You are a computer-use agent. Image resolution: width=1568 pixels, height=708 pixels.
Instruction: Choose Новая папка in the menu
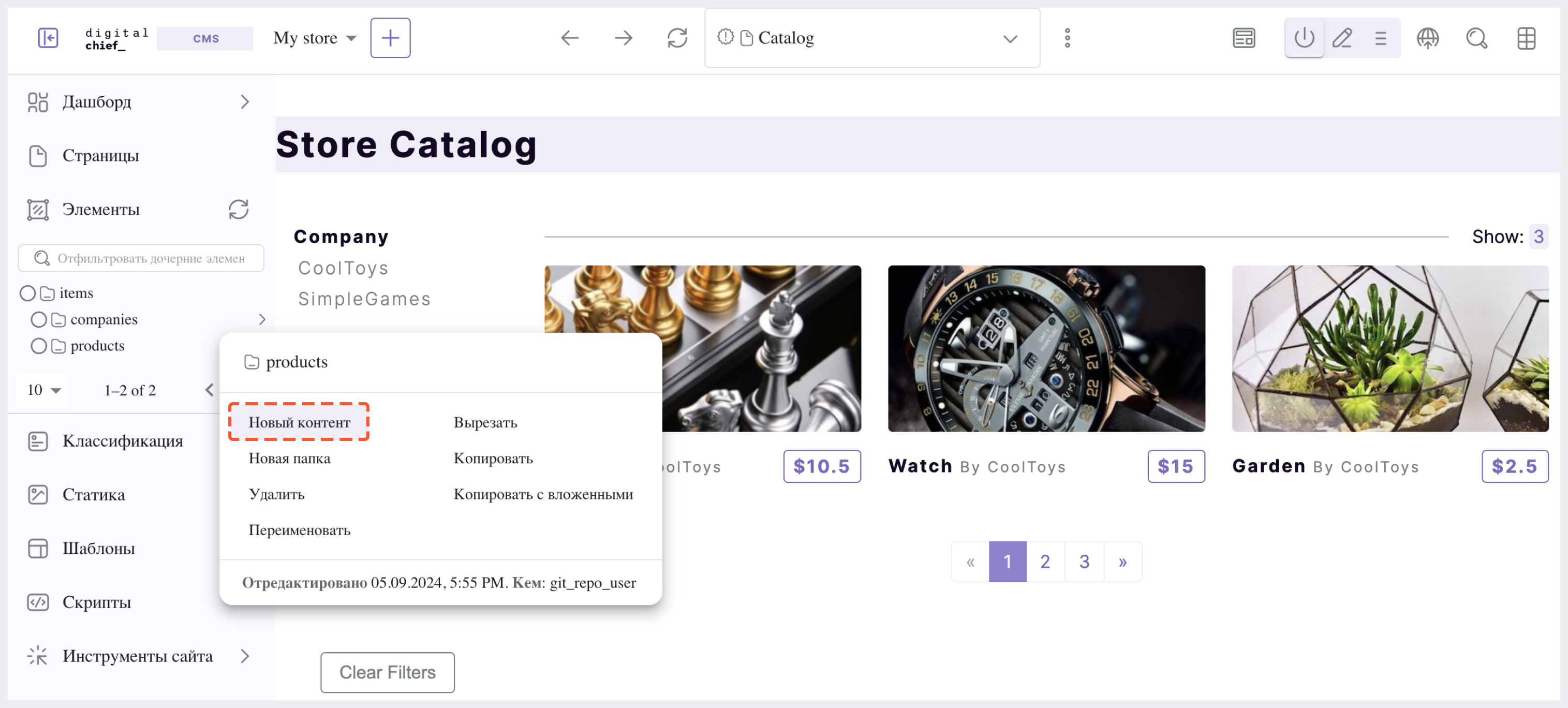289,458
